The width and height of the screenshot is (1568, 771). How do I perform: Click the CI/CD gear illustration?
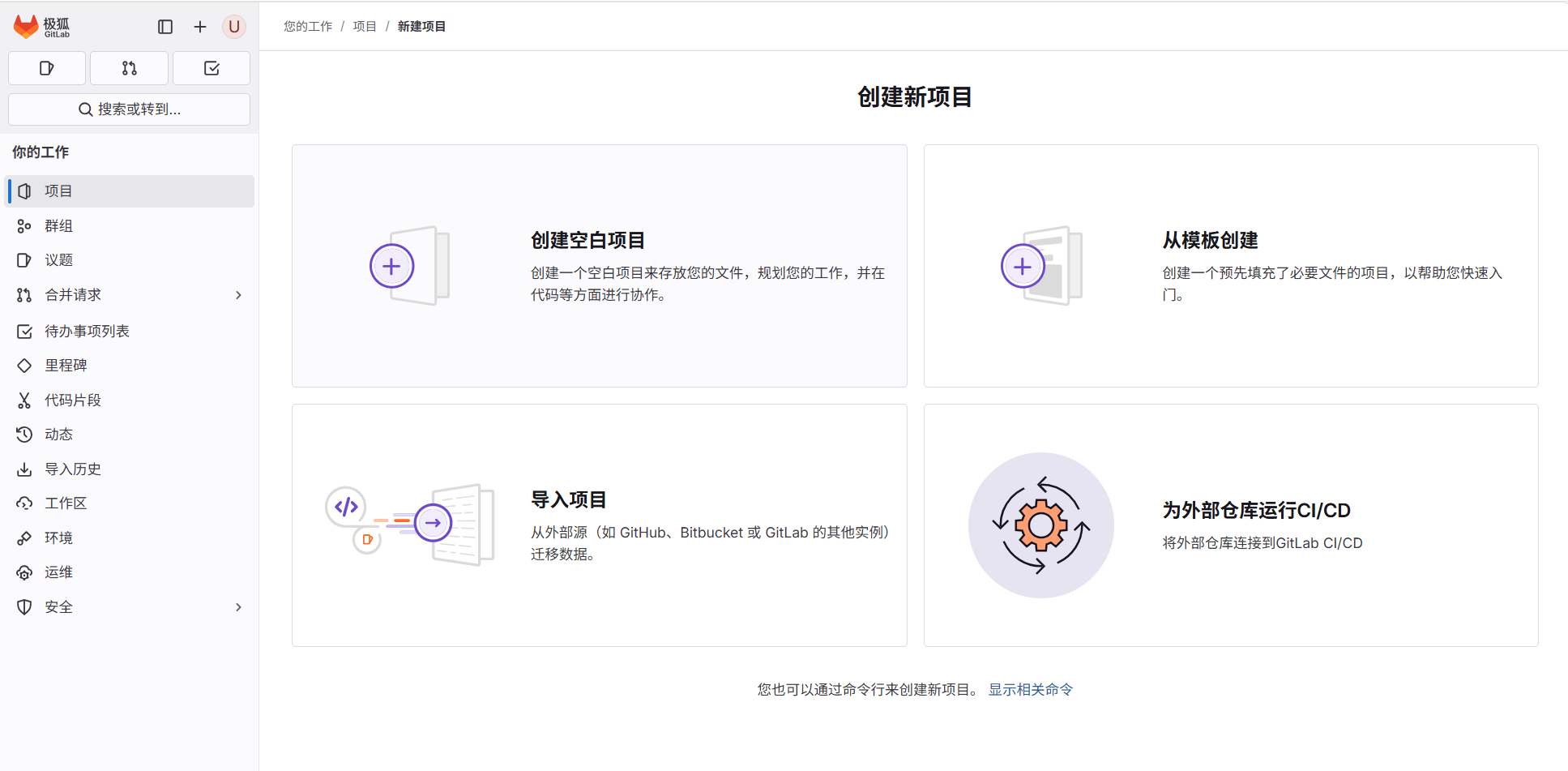[x=1041, y=525]
